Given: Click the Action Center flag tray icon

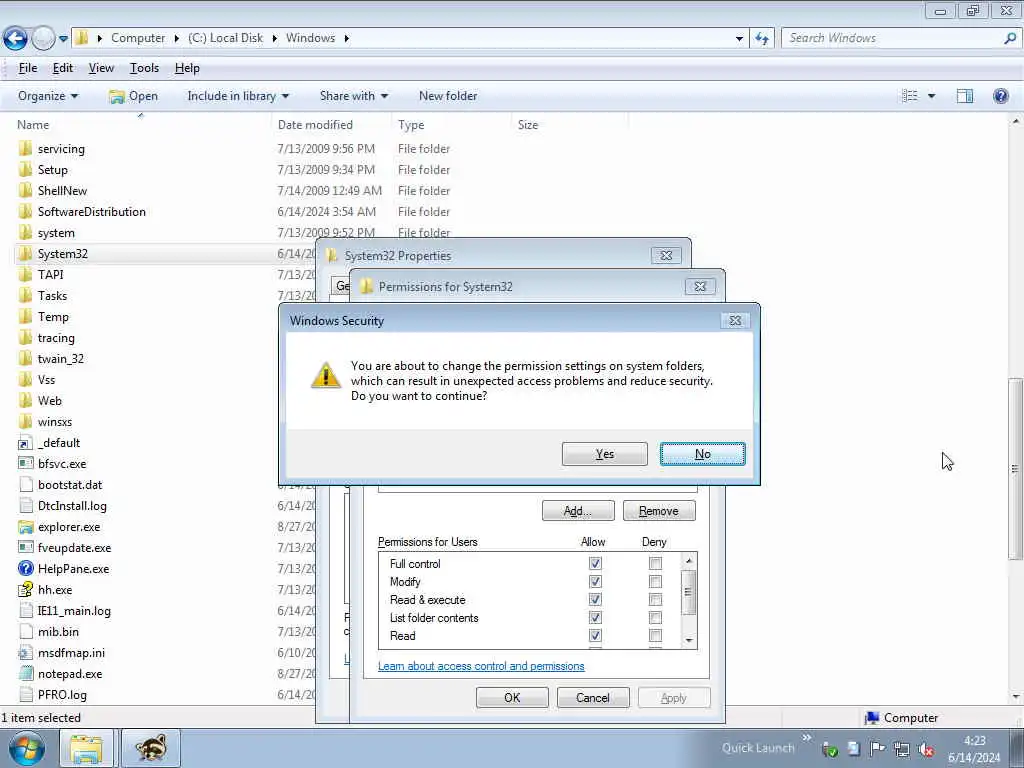Looking at the screenshot, I should pyautogui.click(x=878, y=749).
